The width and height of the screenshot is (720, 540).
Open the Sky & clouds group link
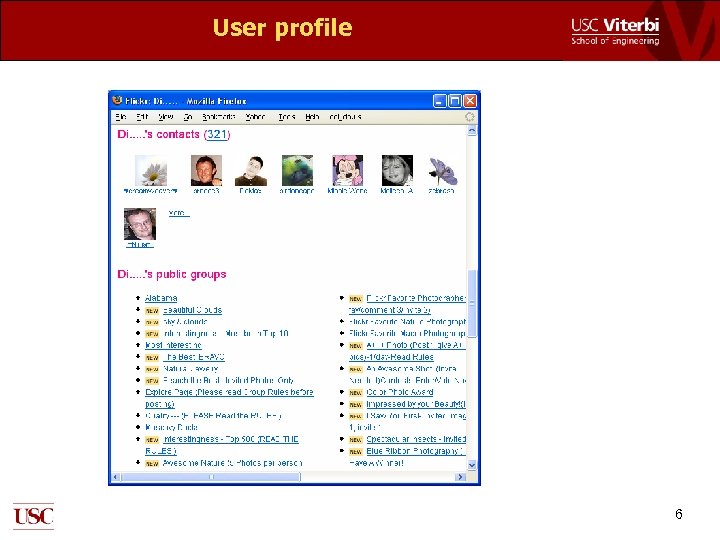coord(185,322)
